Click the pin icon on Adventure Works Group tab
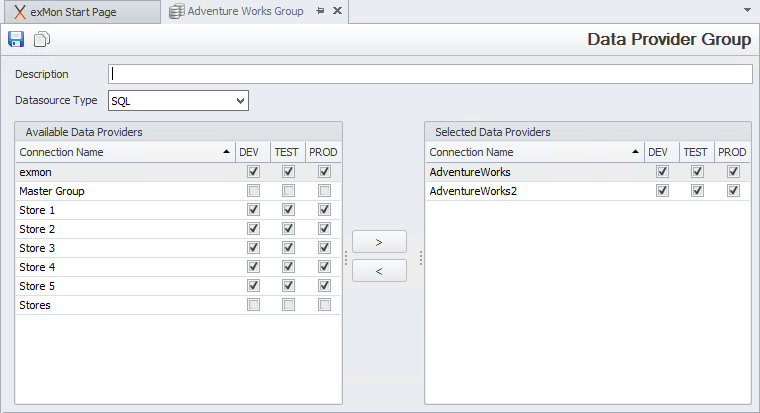The image size is (760, 413). pyautogui.click(x=320, y=11)
